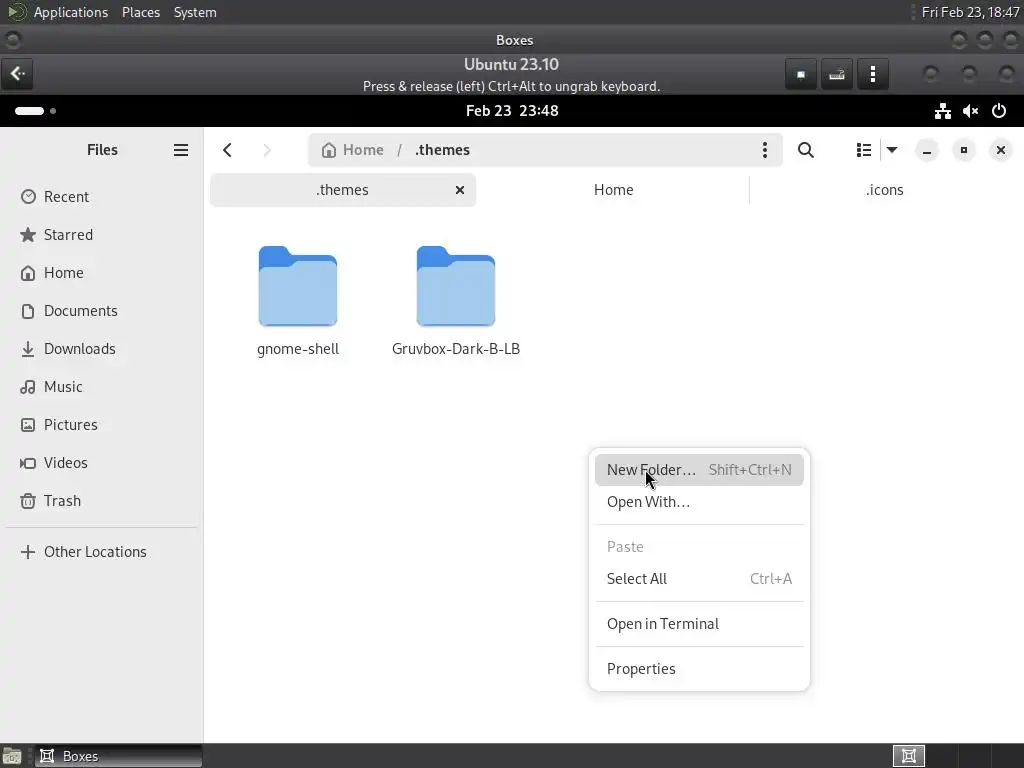Screen dimensions: 1024x768
Task: Click Boxes in the taskbar
Action: [x=118, y=756]
